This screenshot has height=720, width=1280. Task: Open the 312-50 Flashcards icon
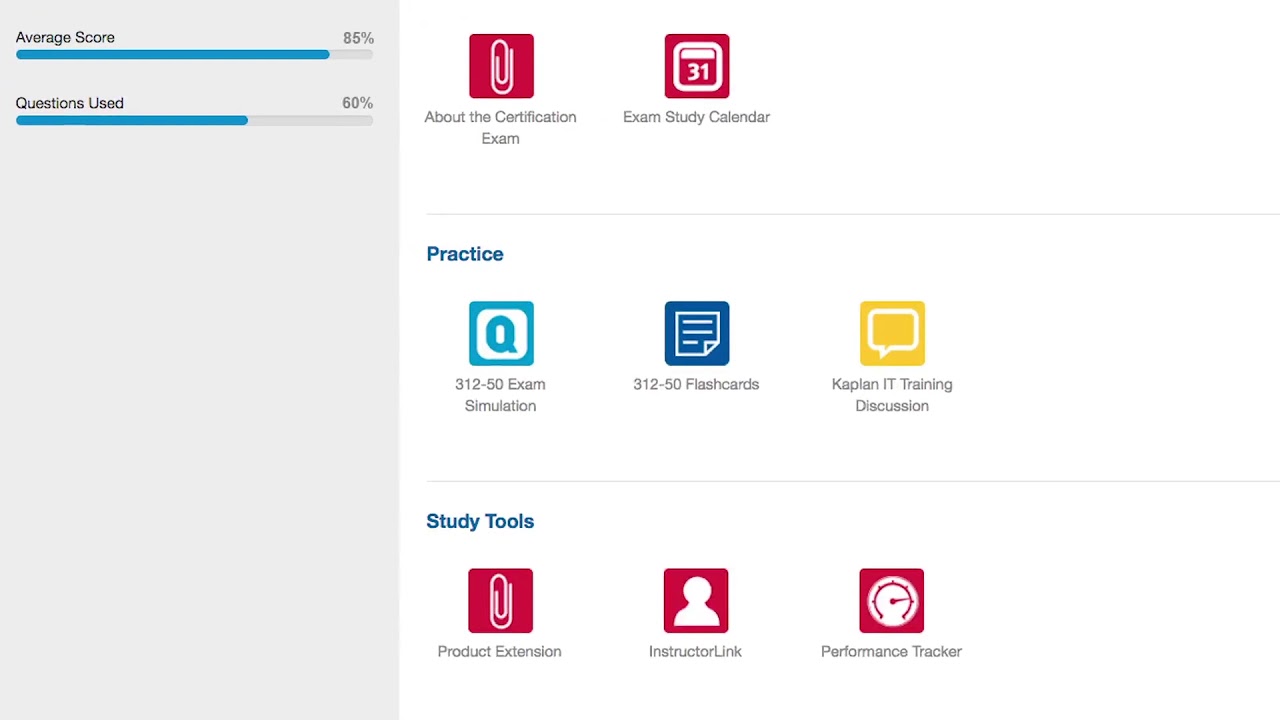(697, 333)
